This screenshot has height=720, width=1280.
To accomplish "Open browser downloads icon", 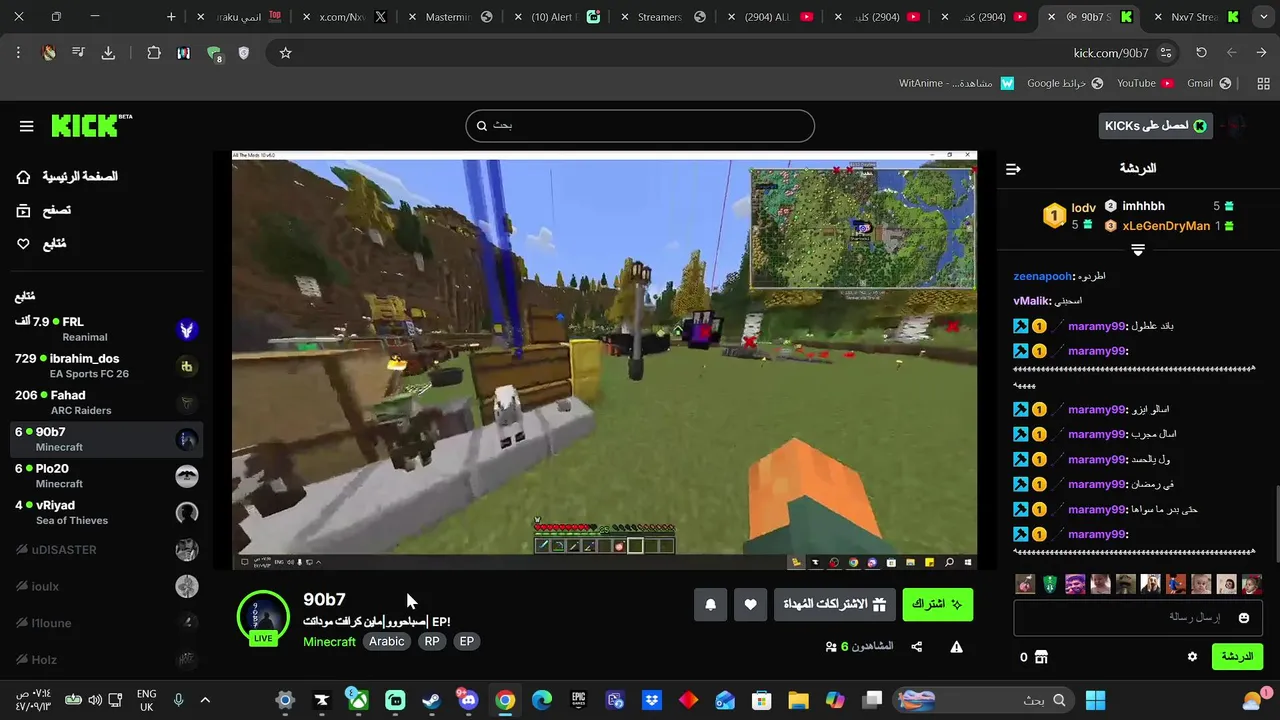I will click(x=108, y=53).
